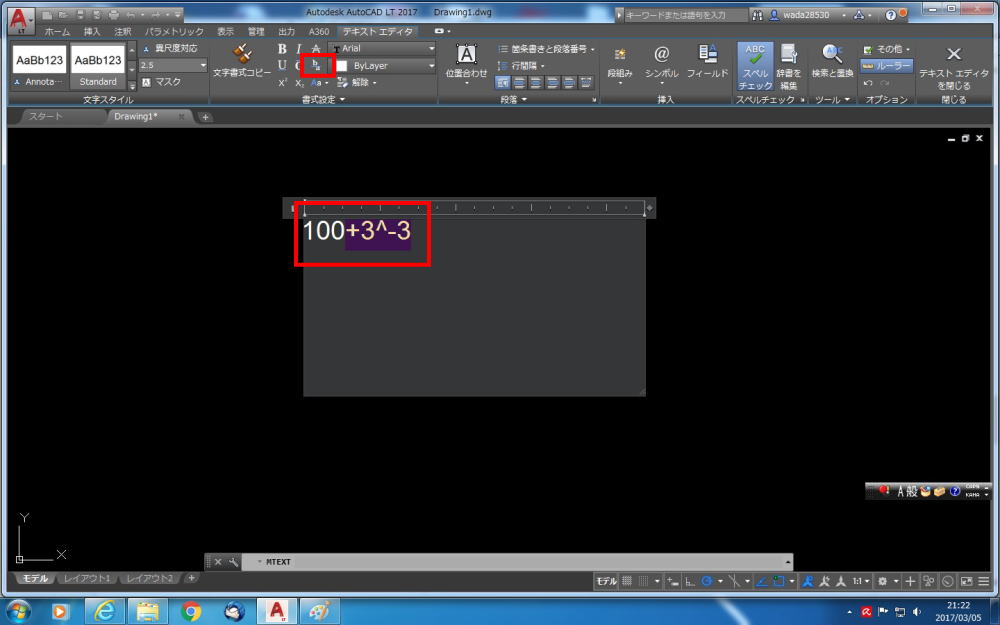Open 箇条書きと段落番号 bullets dropdown

[546, 48]
